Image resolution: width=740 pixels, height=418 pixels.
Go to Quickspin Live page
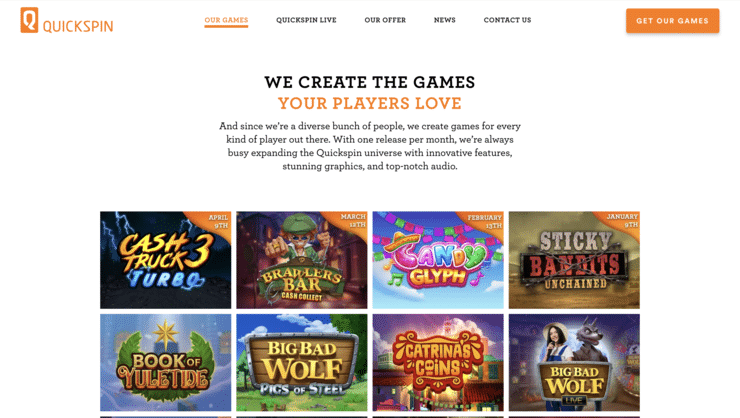pos(306,20)
